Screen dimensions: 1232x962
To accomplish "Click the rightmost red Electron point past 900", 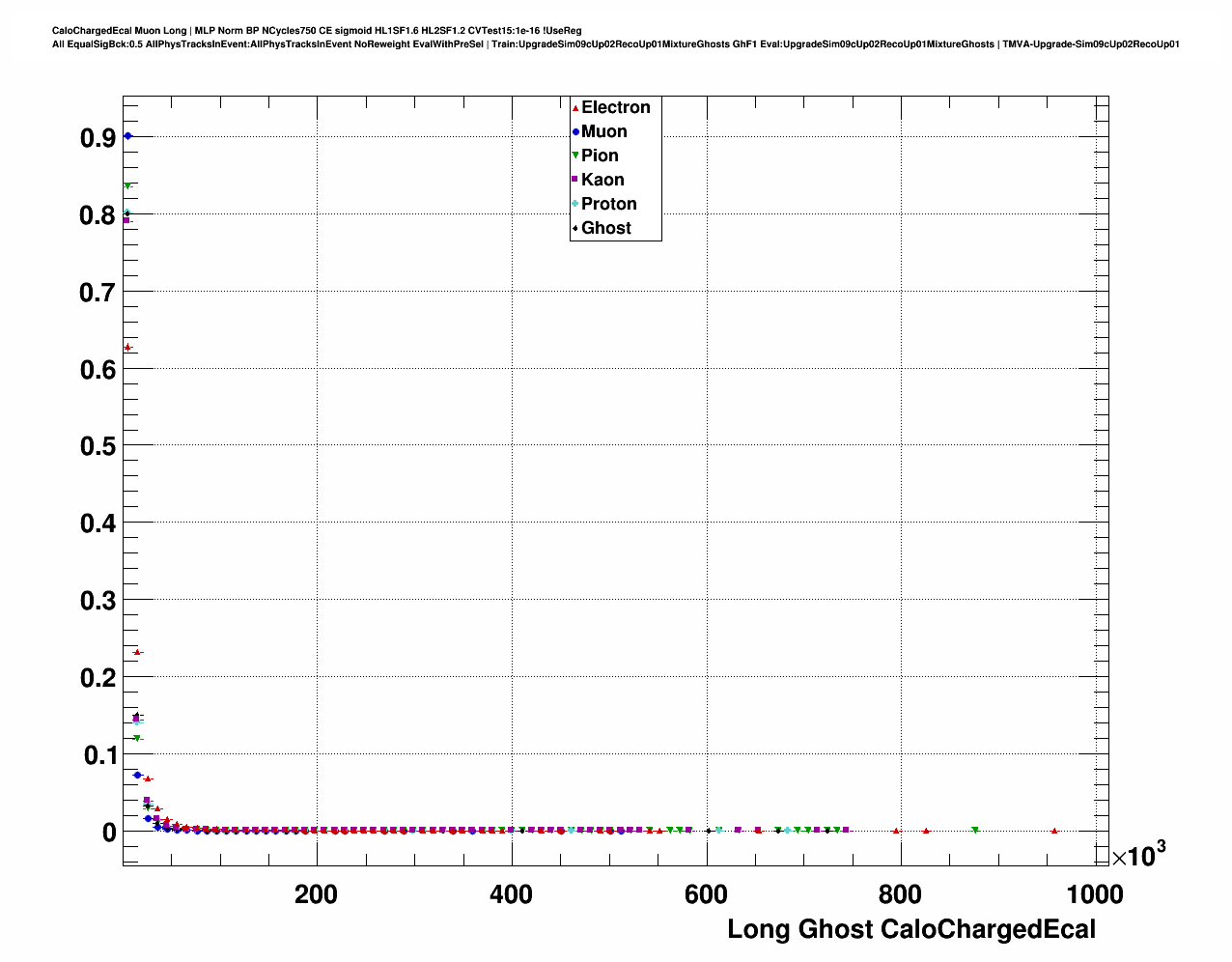I will (x=1054, y=831).
